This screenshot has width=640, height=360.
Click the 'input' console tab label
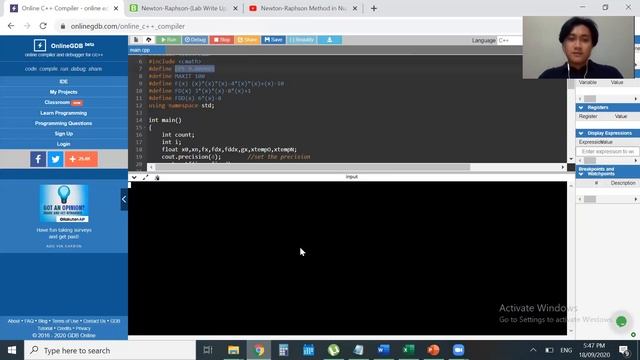[351, 177]
